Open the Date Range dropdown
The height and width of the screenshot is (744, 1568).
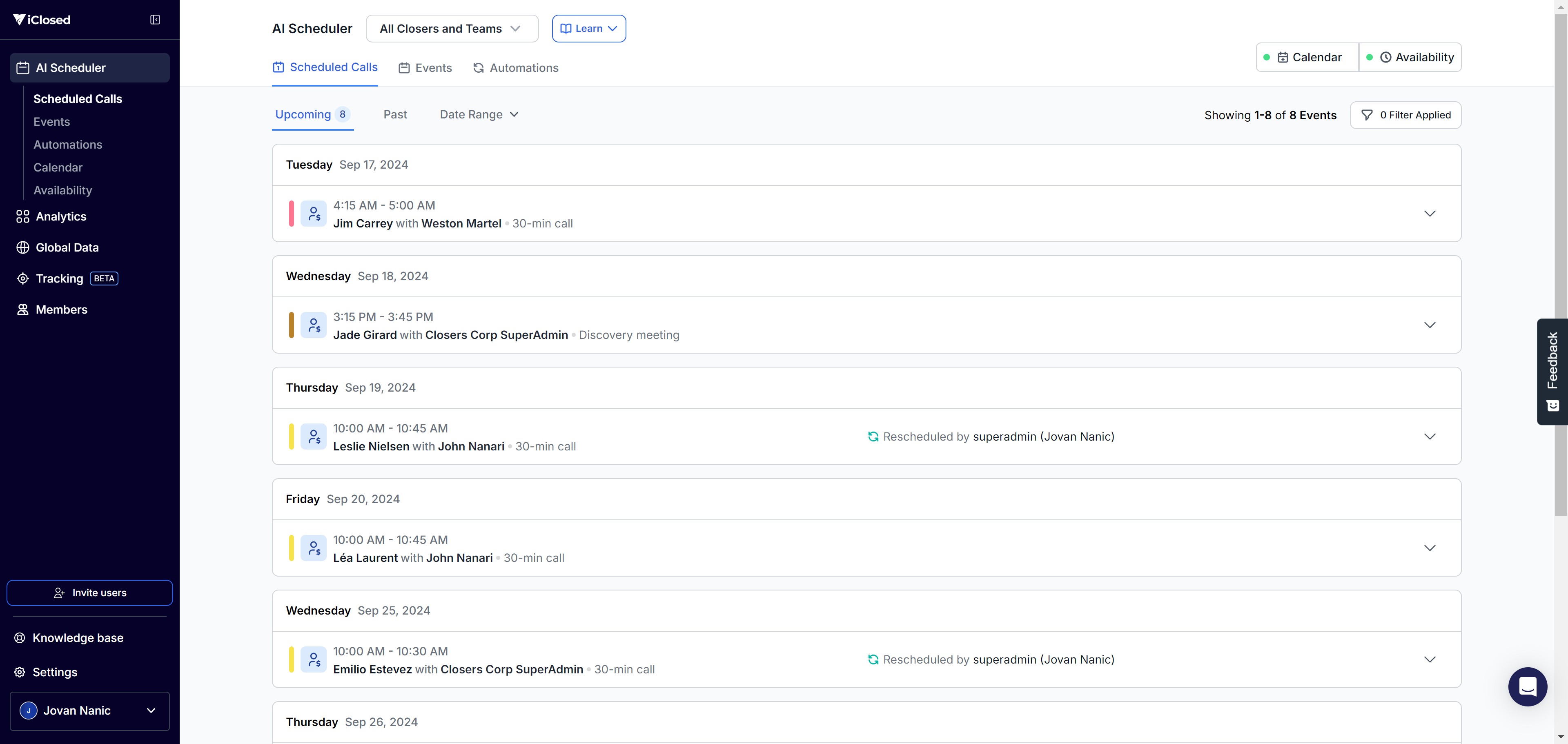(x=479, y=114)
